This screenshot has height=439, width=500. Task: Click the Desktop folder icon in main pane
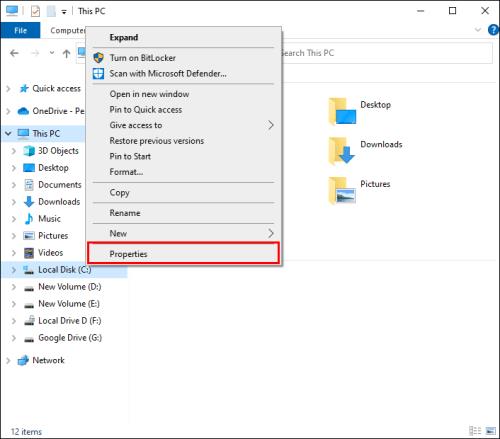tap(342, 112)
